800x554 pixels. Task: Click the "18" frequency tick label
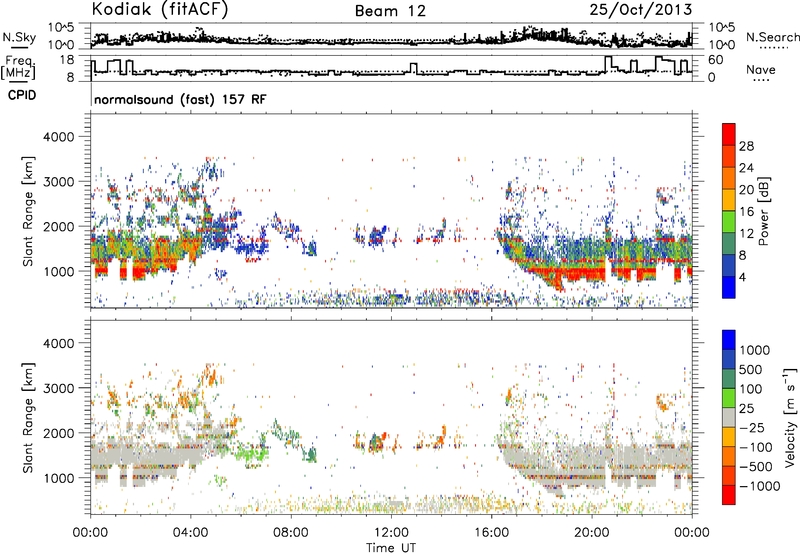[66, 60]
